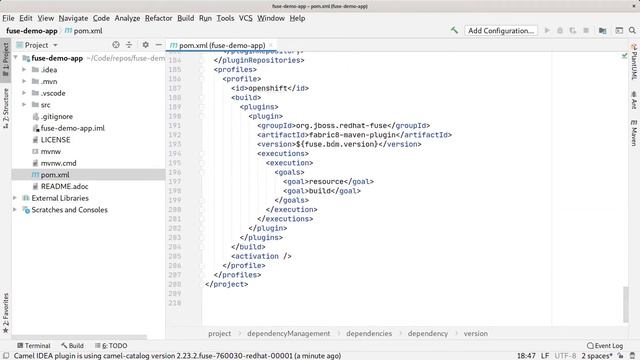Click the 2 spaces indent widget

coord(597,356)
